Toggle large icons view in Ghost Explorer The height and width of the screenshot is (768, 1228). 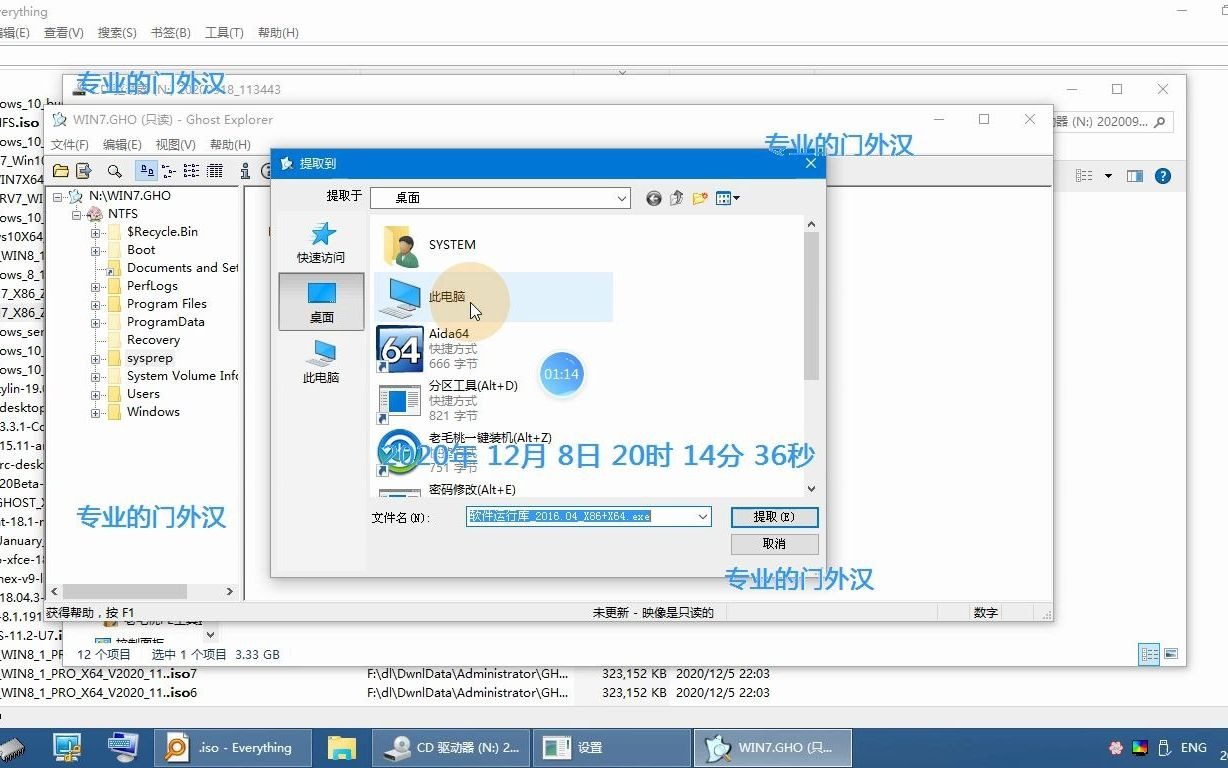point(147,171)
